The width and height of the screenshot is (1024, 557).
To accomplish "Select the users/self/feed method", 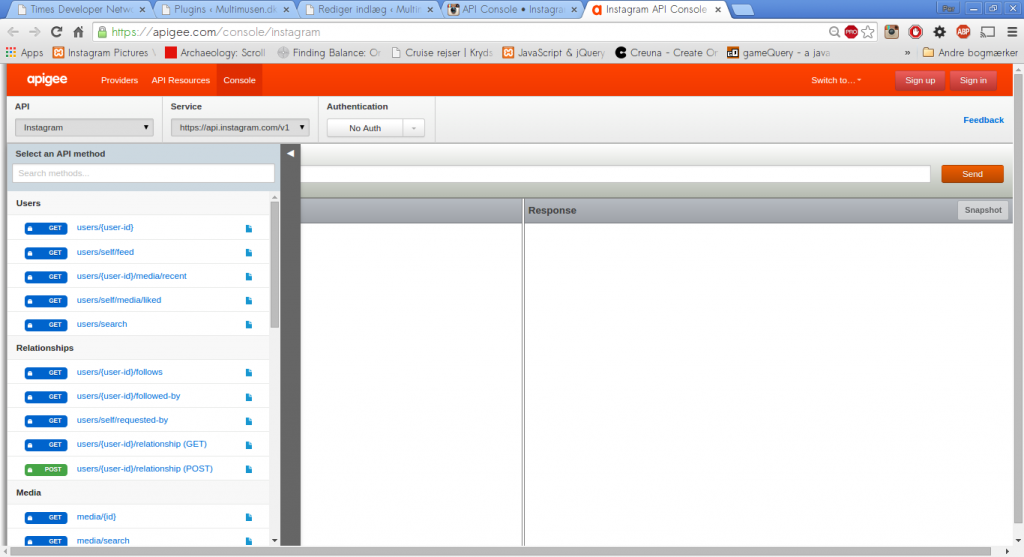I will 105,252.
